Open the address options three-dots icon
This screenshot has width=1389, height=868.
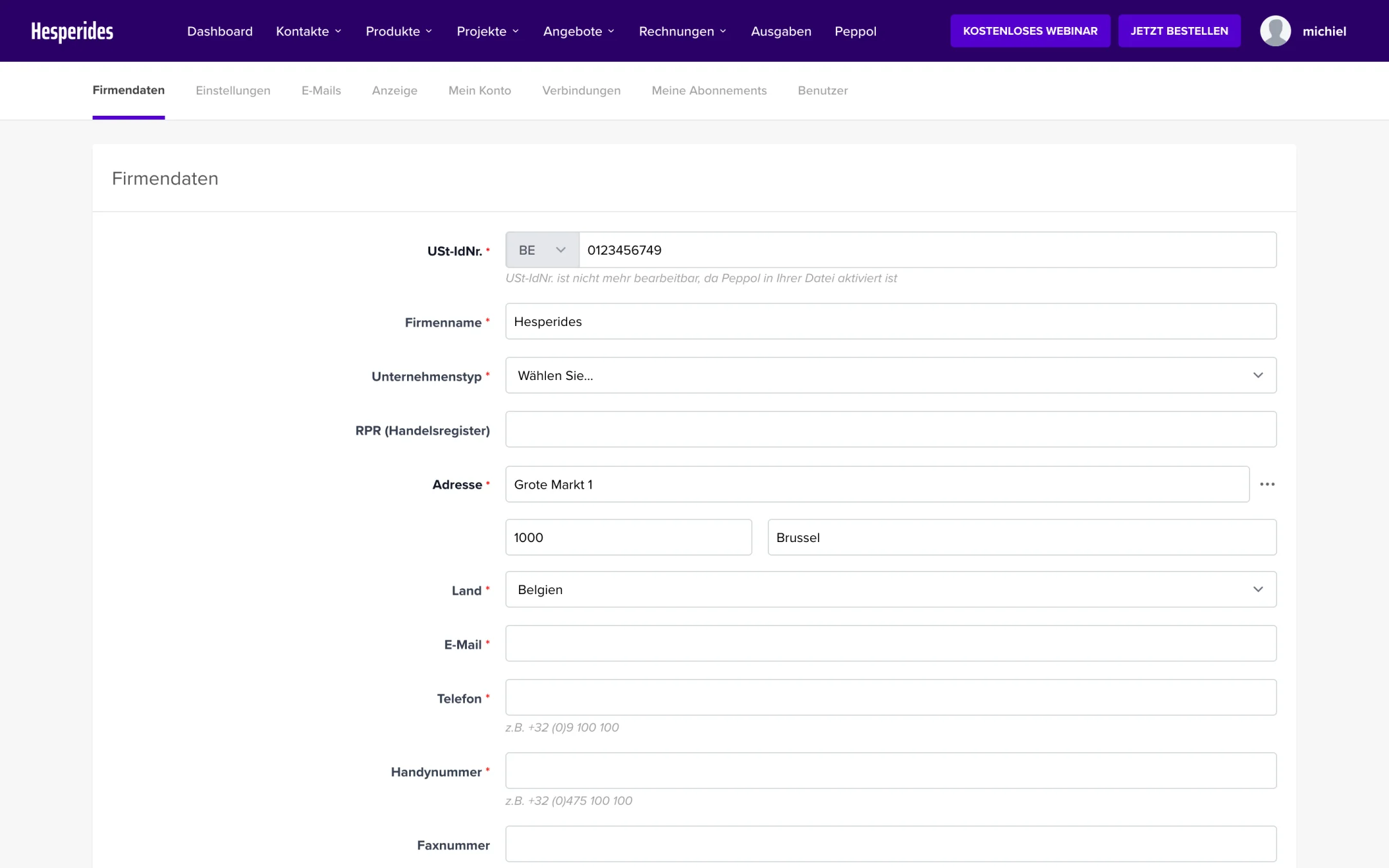pos(1267,484)
